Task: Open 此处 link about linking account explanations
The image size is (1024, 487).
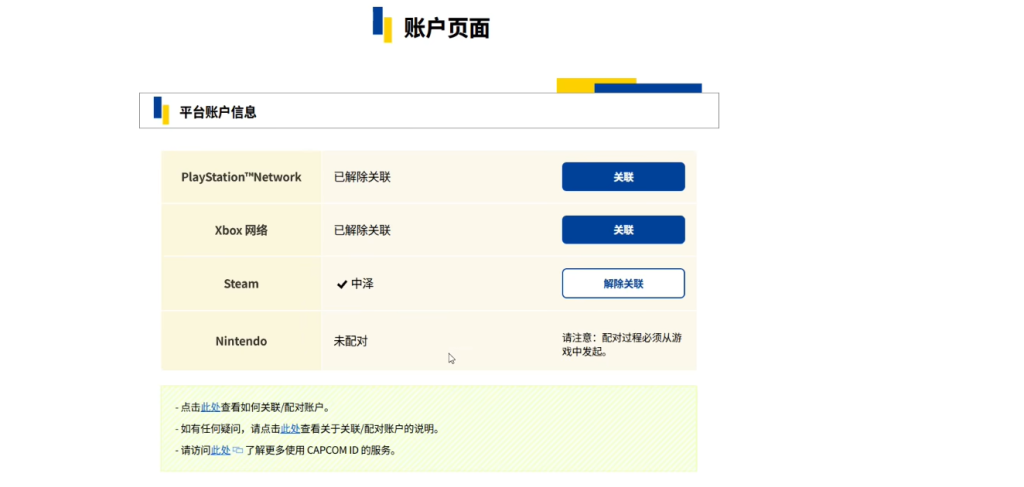Action: 290,429
